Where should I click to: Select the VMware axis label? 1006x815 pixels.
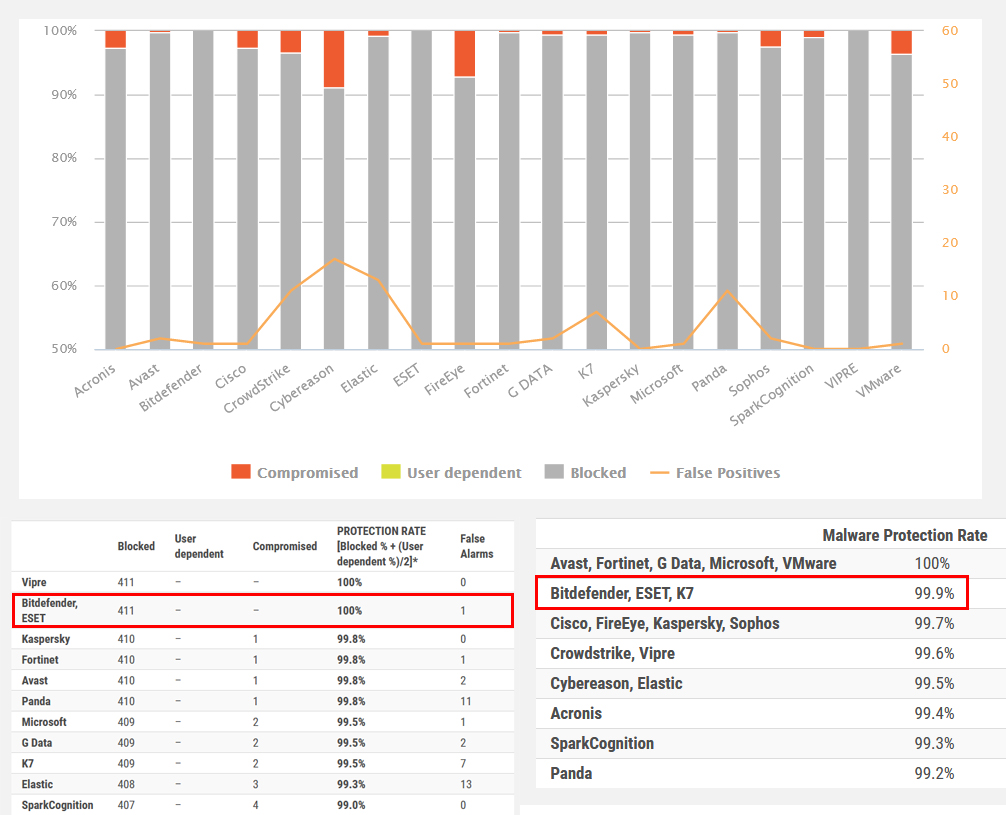878,380
